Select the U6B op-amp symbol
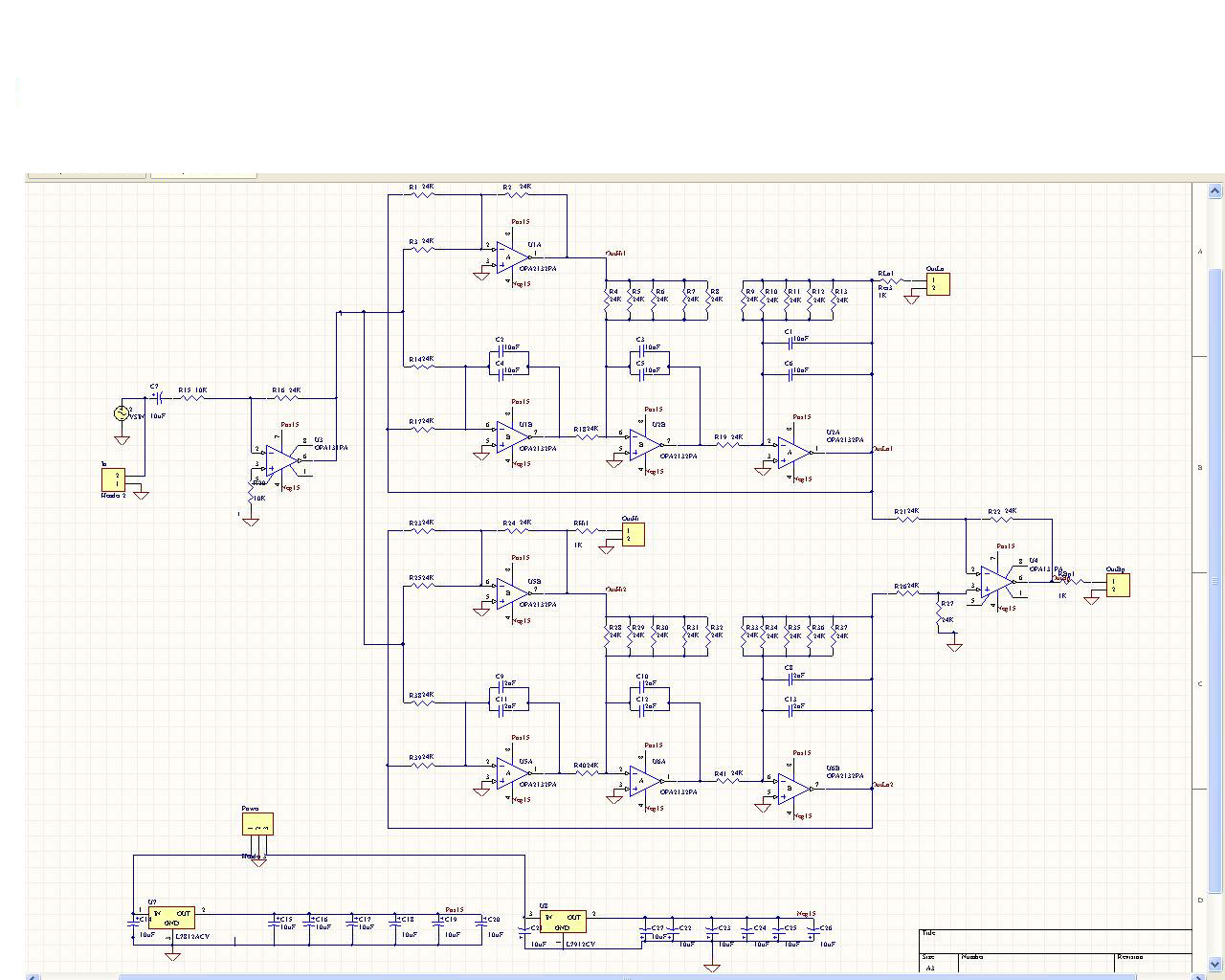This screenshot has height=980, width=1225. point(794,788)
